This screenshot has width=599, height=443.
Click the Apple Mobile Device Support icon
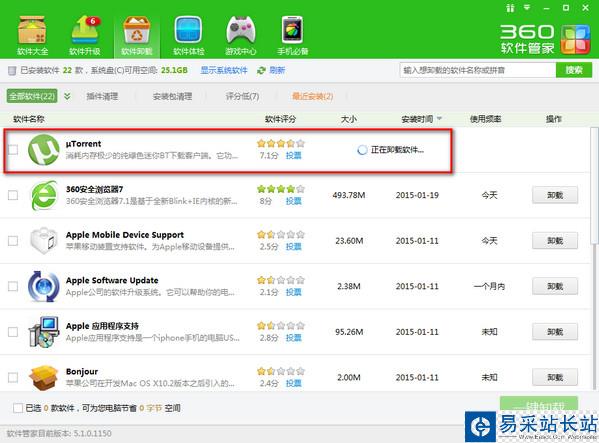coord(44,241)
